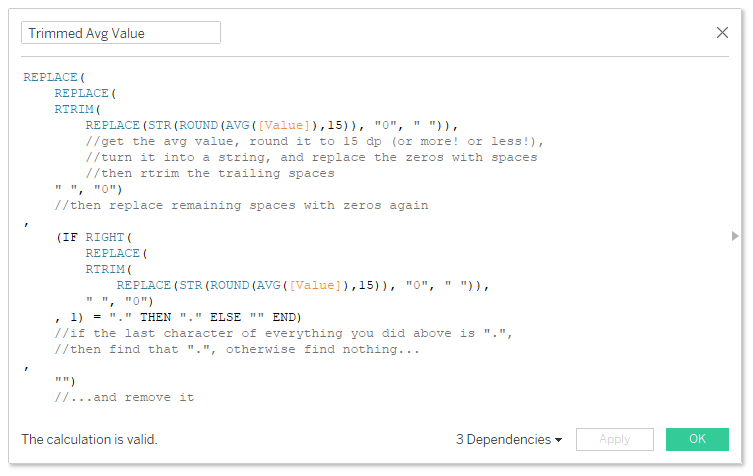
Task: Click the Apply button
Action: (x=615, y=439)
